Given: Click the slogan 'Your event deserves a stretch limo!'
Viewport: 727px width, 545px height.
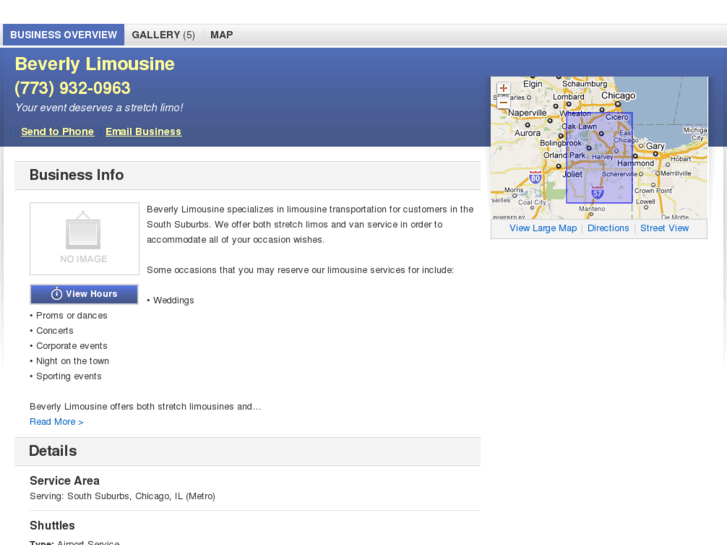Looking at the screenshot, I should pos(99,108).
